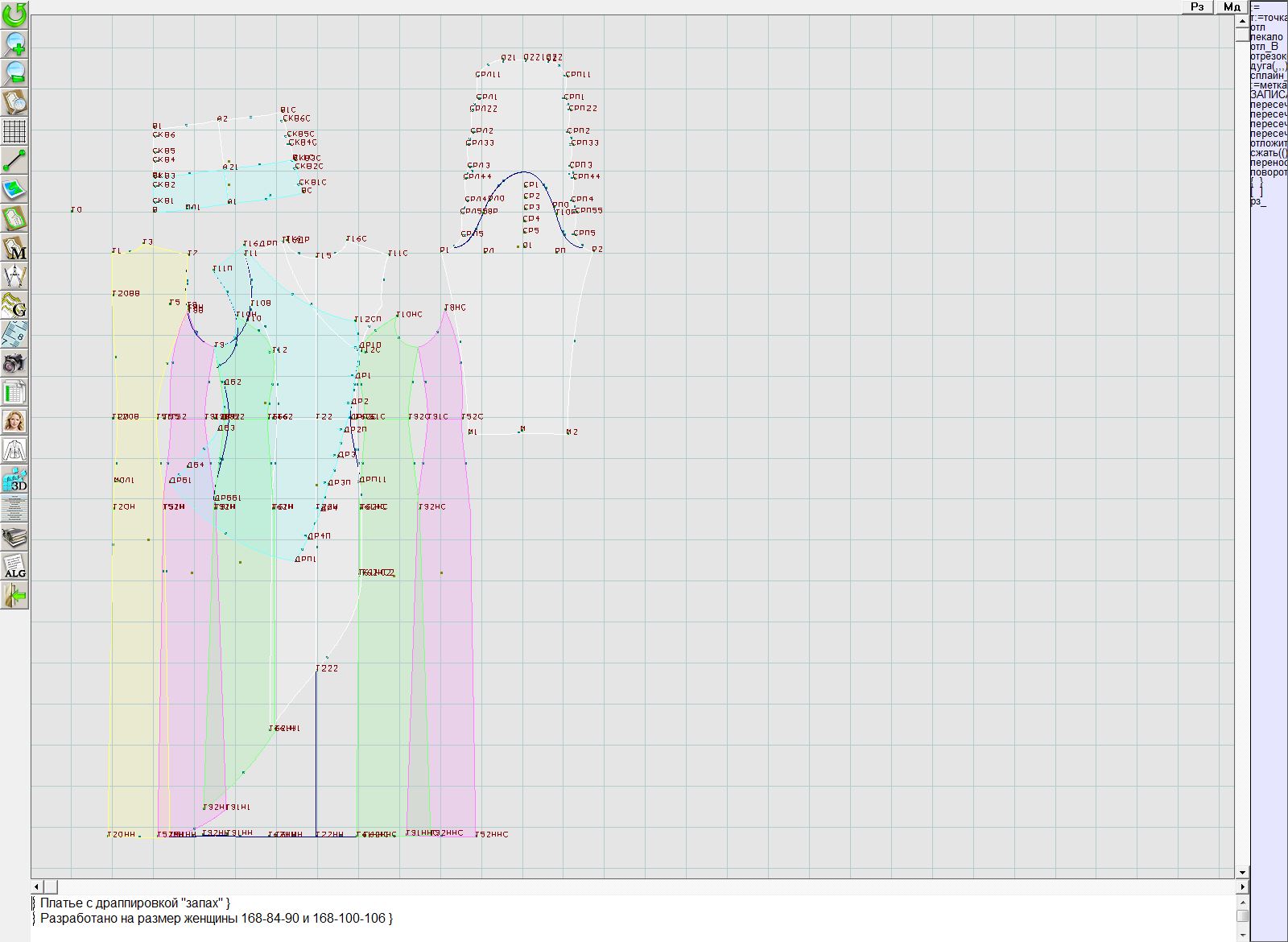
Task: Select the line segment tool
Action: tap(14, 161)
